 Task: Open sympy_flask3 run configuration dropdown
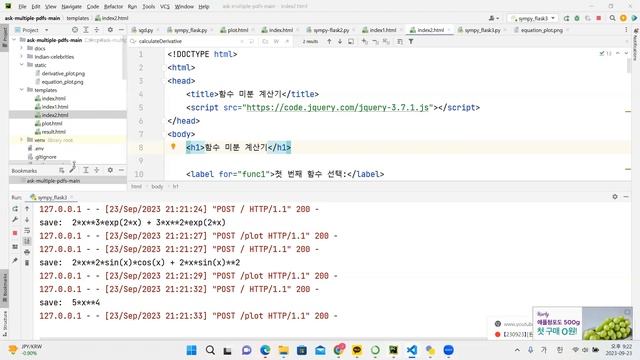(x=533, y=18)
